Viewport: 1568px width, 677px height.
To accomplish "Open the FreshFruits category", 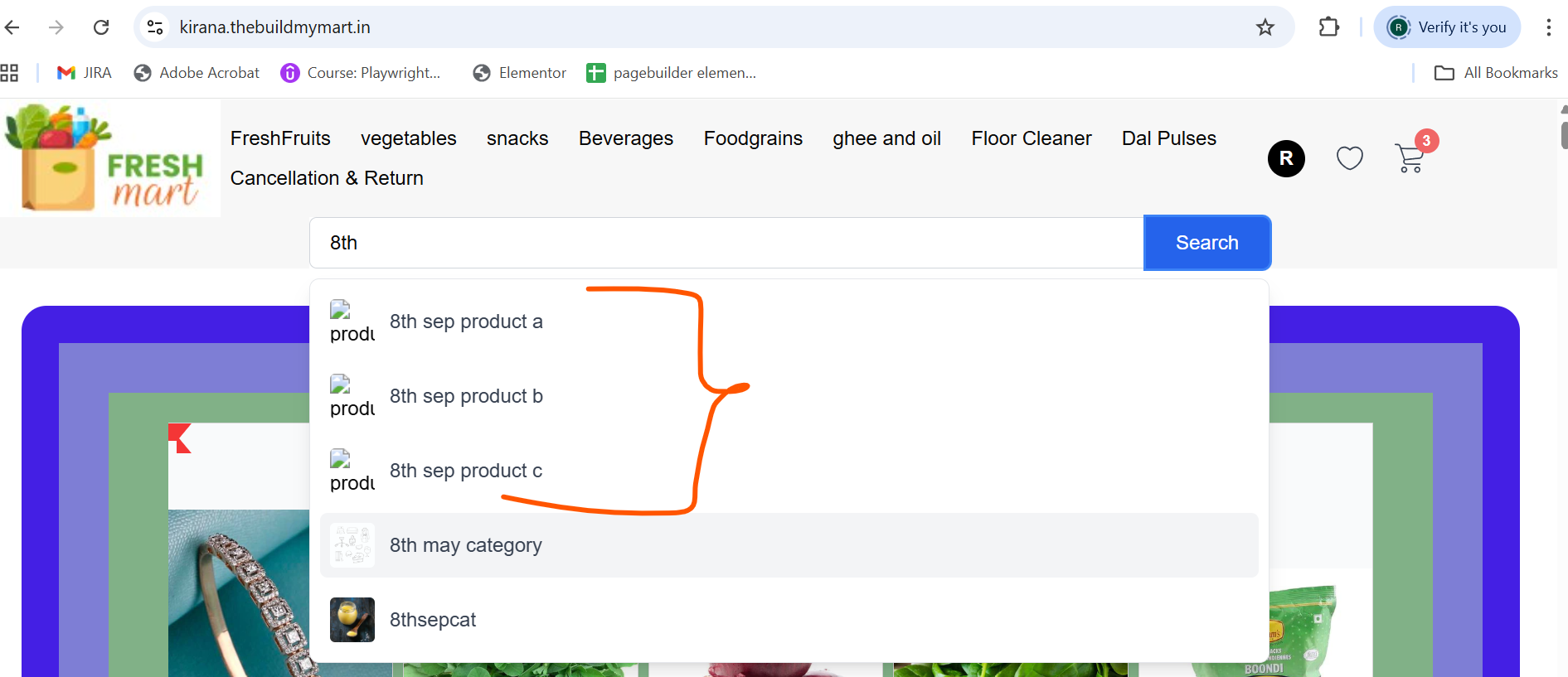I will pyautogui.click(x=280, y=138).
